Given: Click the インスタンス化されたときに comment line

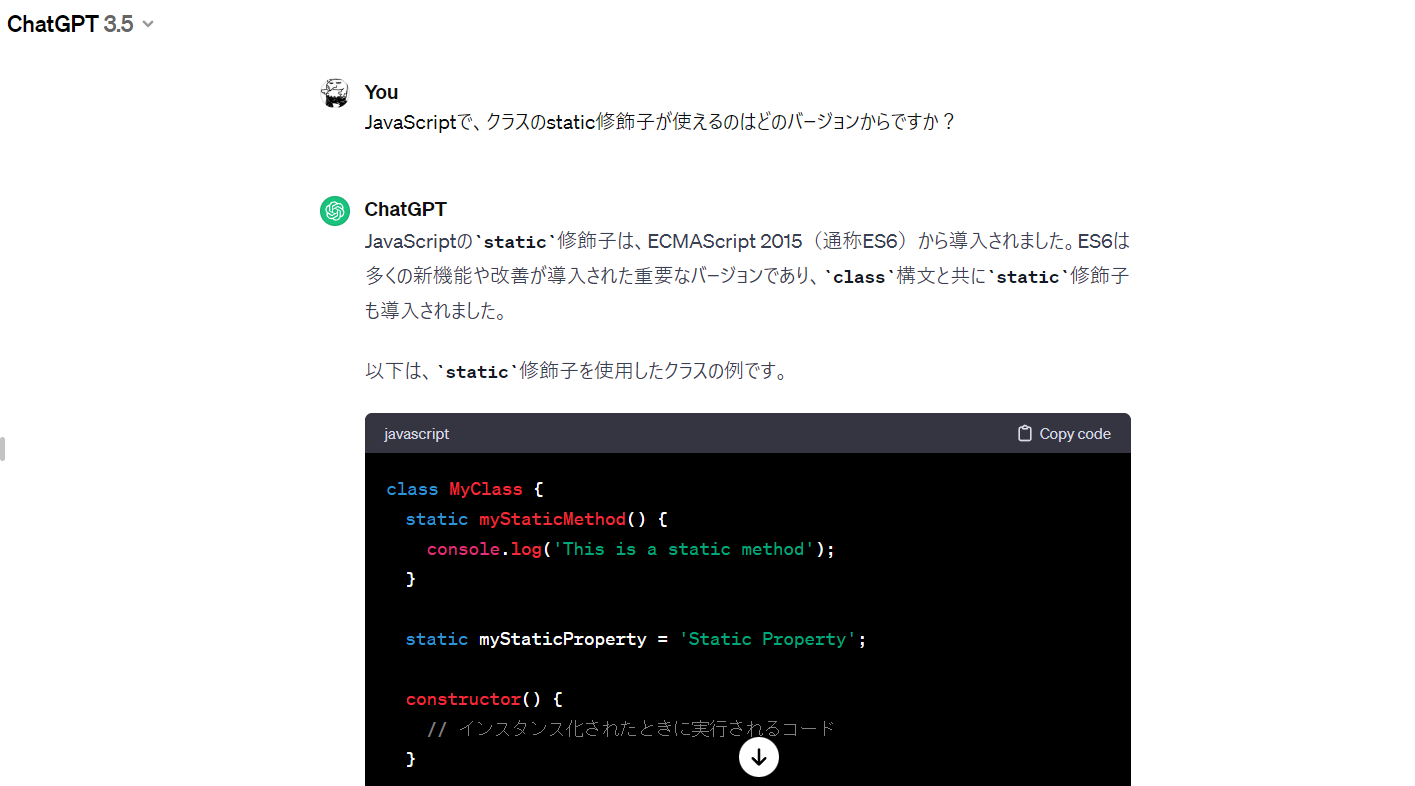Looking at the screenshot, I should click(630, 729).
